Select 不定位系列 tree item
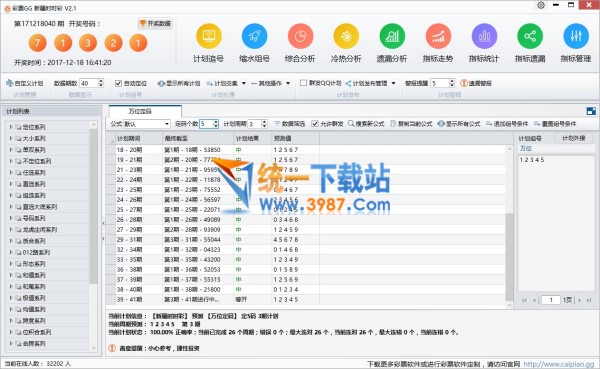This screenshot has height=369, width=600. [37, 161]
